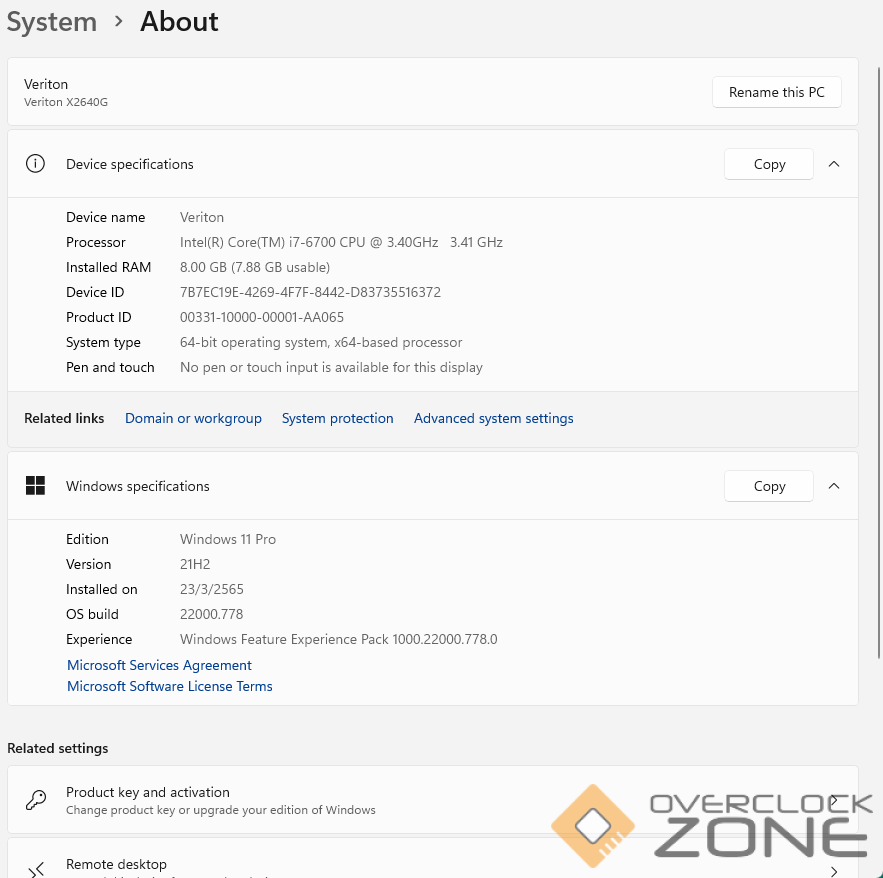Open Advanced system settings
This screenshot has width=883, height=878.
coord(493,418)
